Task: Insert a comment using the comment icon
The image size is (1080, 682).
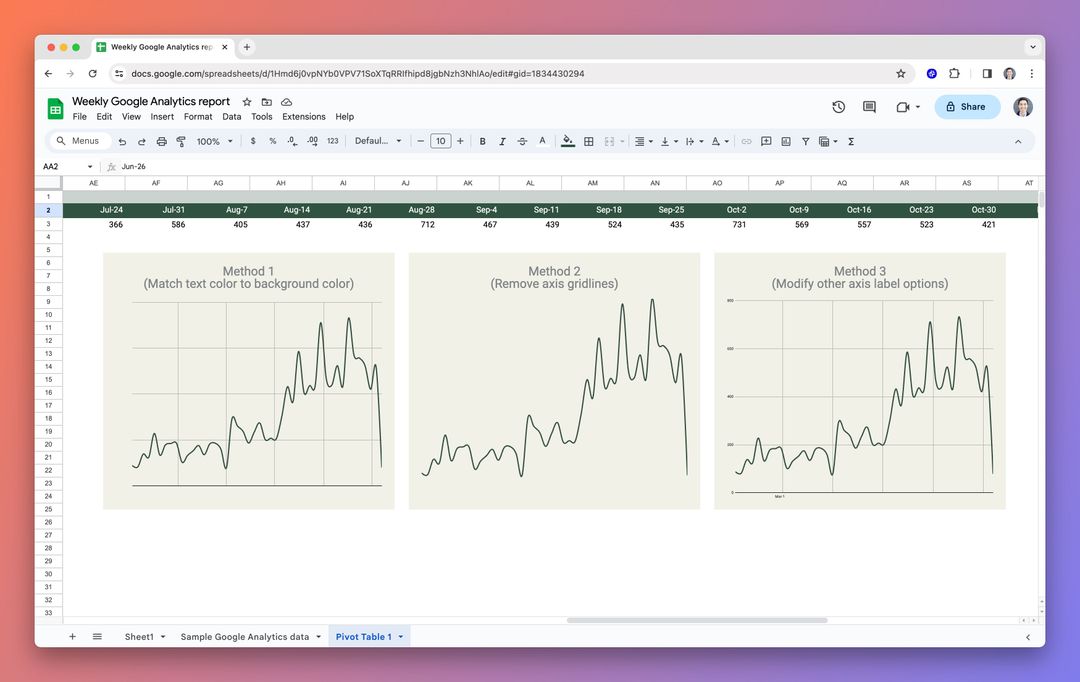Action: [766, 141]
